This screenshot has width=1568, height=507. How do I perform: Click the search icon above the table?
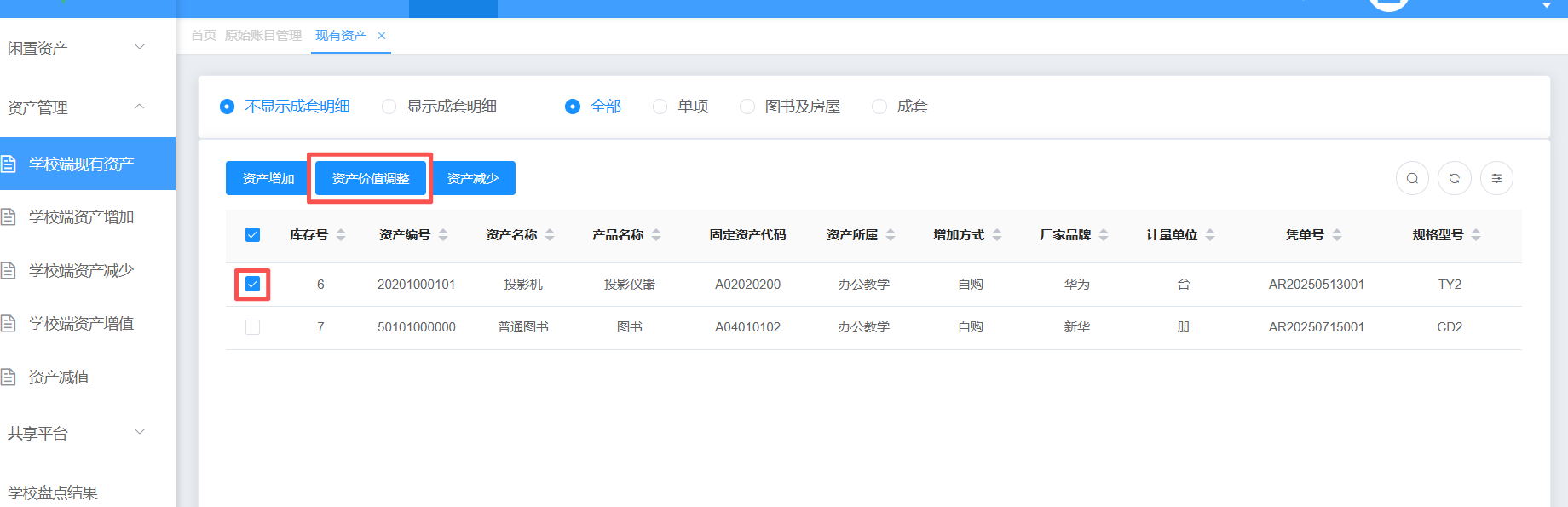point(1412,178)
